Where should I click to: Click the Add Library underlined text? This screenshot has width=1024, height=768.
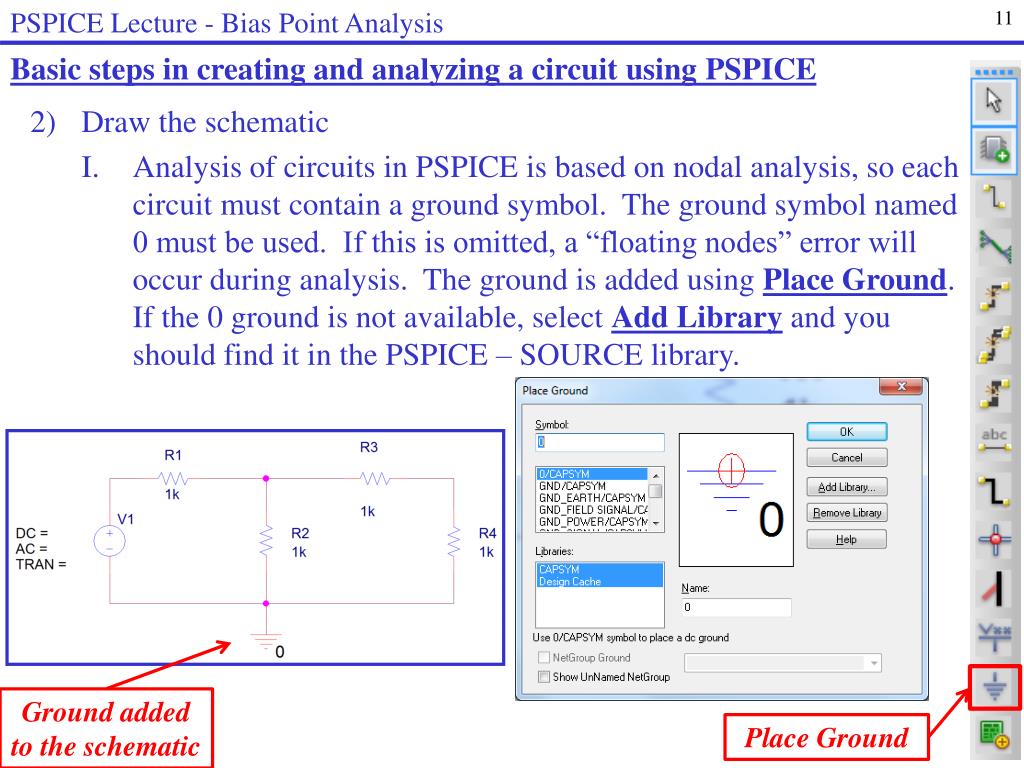point(697,318)
